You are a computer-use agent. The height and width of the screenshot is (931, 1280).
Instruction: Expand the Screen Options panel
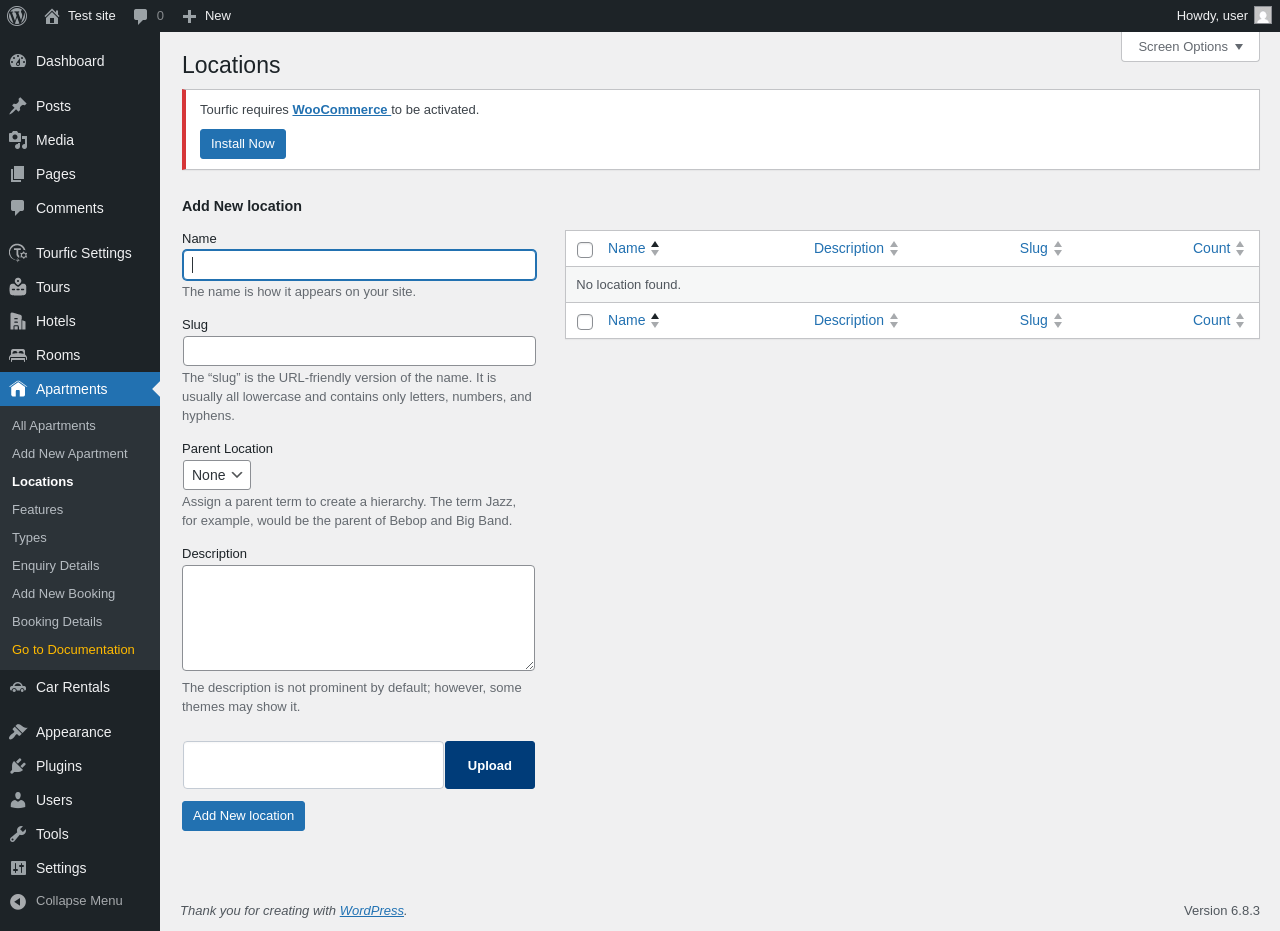click(x=1190, y=46)
